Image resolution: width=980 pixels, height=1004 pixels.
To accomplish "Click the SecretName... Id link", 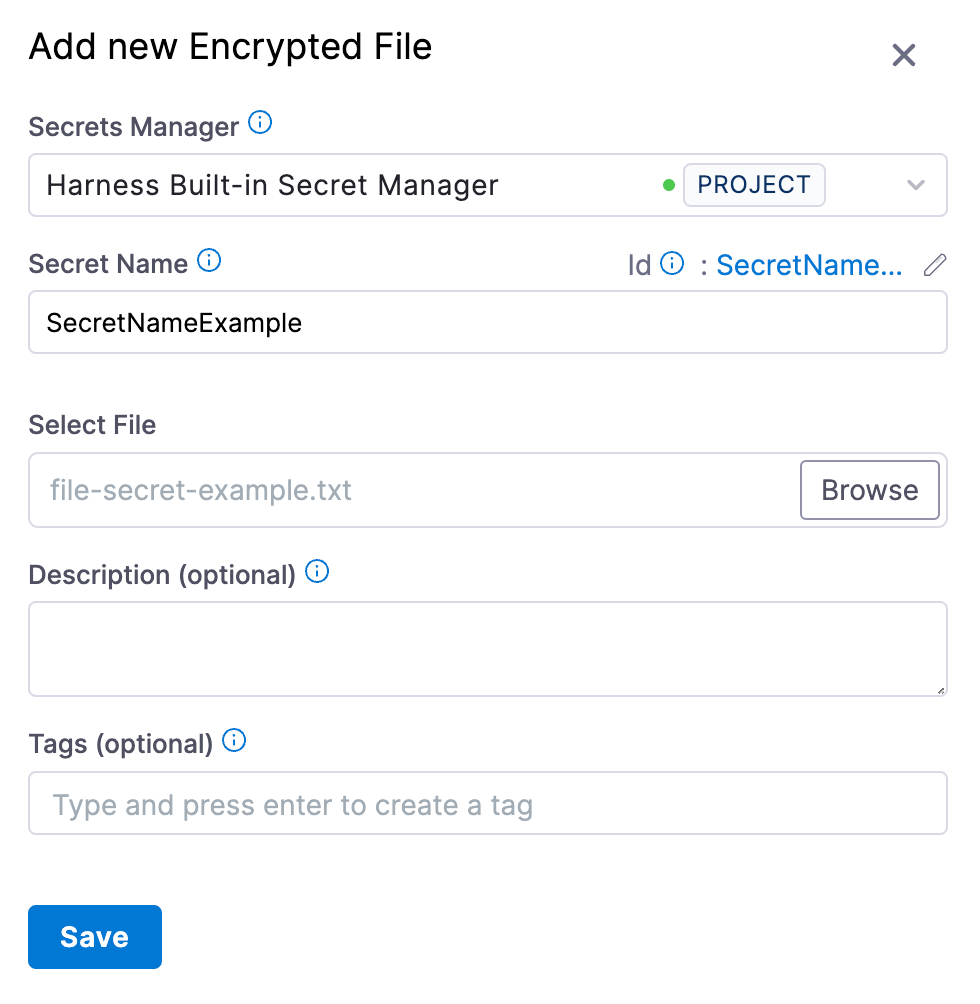I will tap(810, 265).
